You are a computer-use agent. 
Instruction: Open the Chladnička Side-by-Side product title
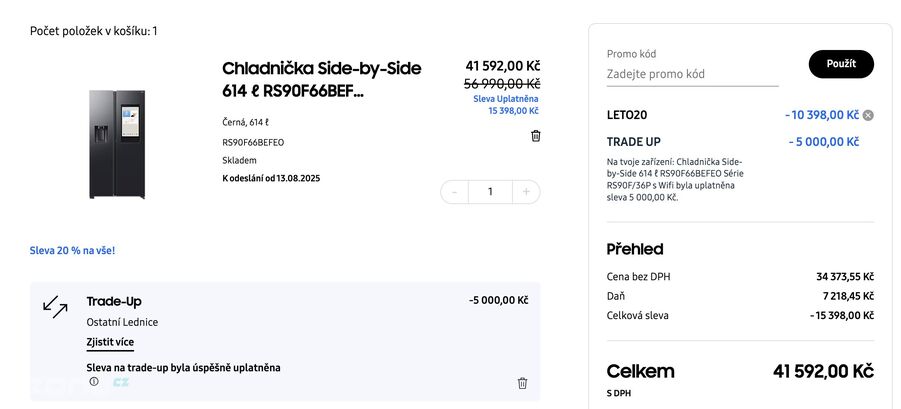(x=321, y=79)
